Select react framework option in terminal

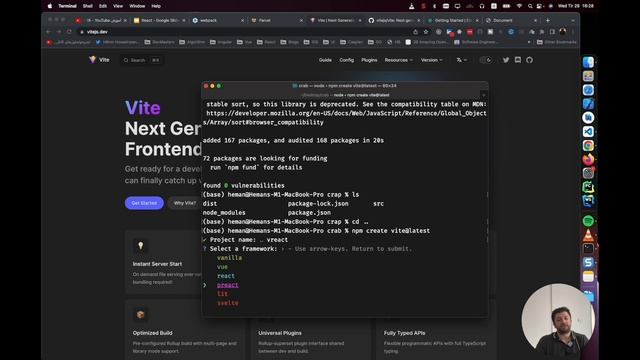(x=226, y=276)
